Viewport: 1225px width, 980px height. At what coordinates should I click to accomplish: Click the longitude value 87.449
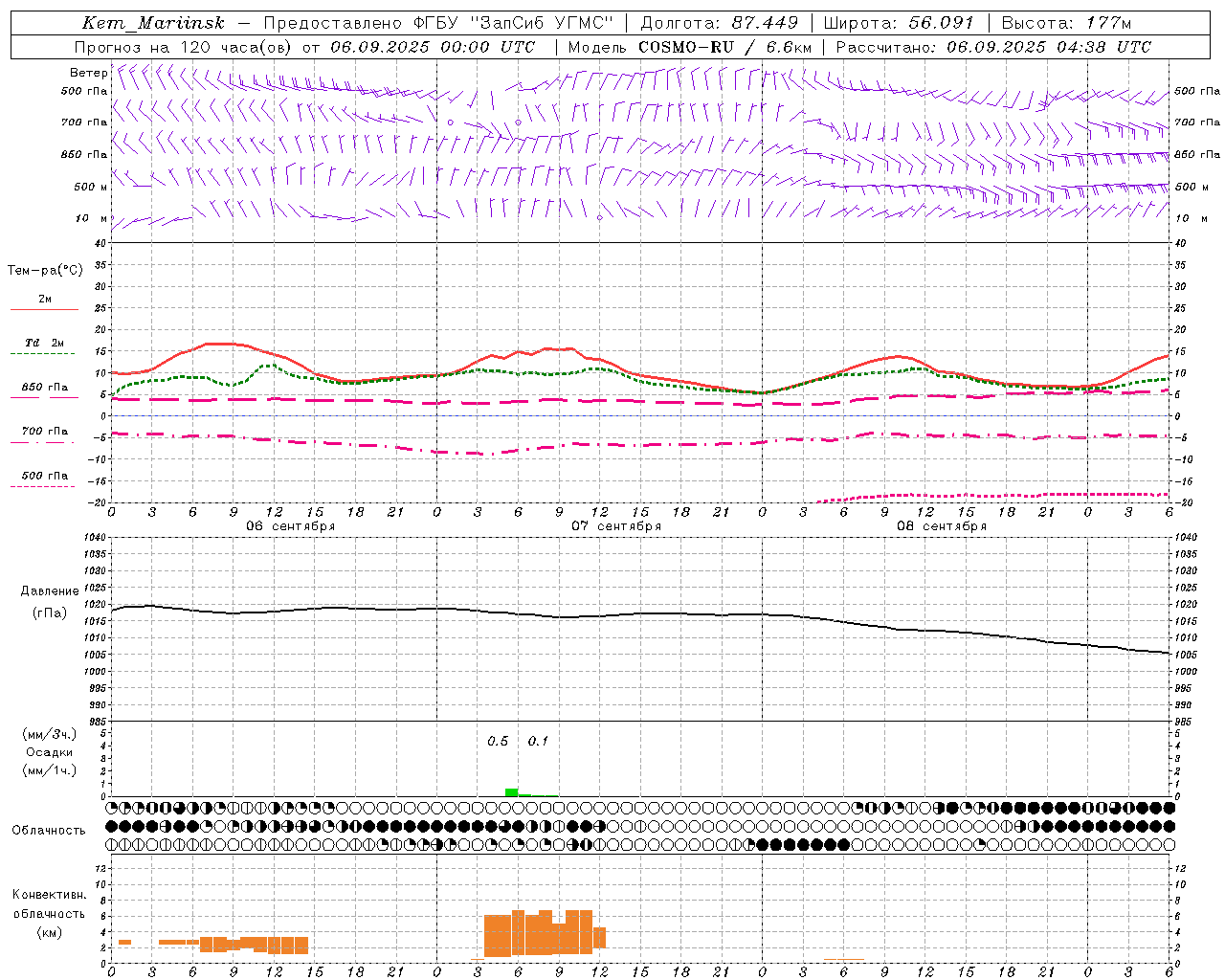[765, 23]
